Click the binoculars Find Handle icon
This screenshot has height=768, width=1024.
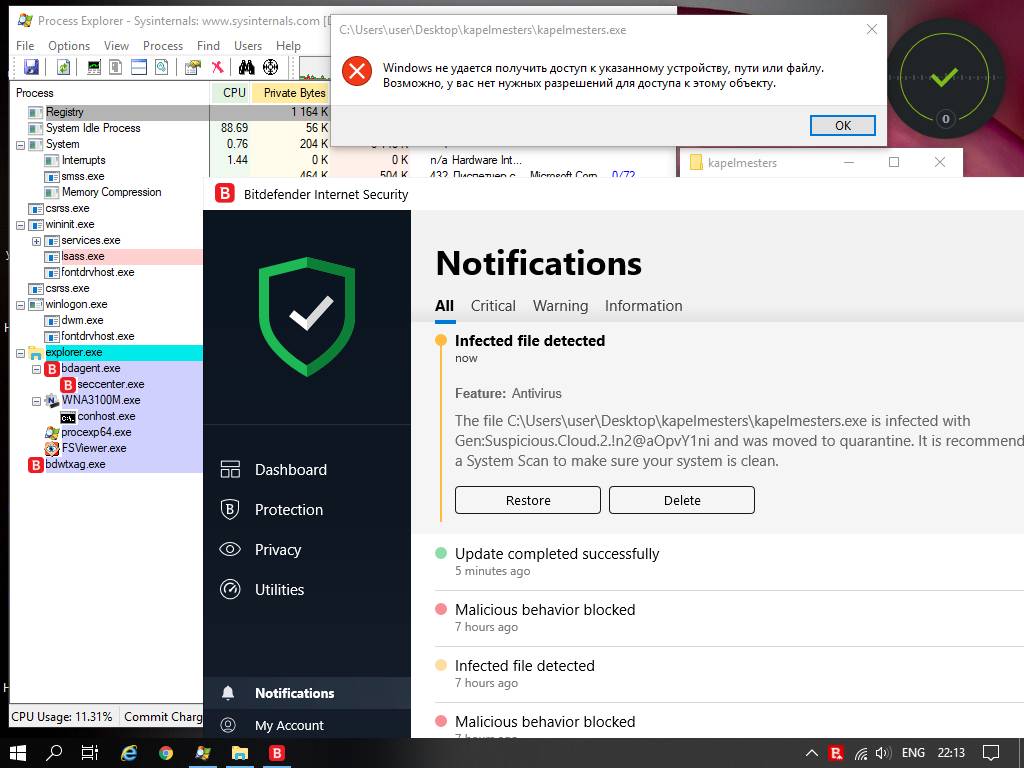click(246, 67)
